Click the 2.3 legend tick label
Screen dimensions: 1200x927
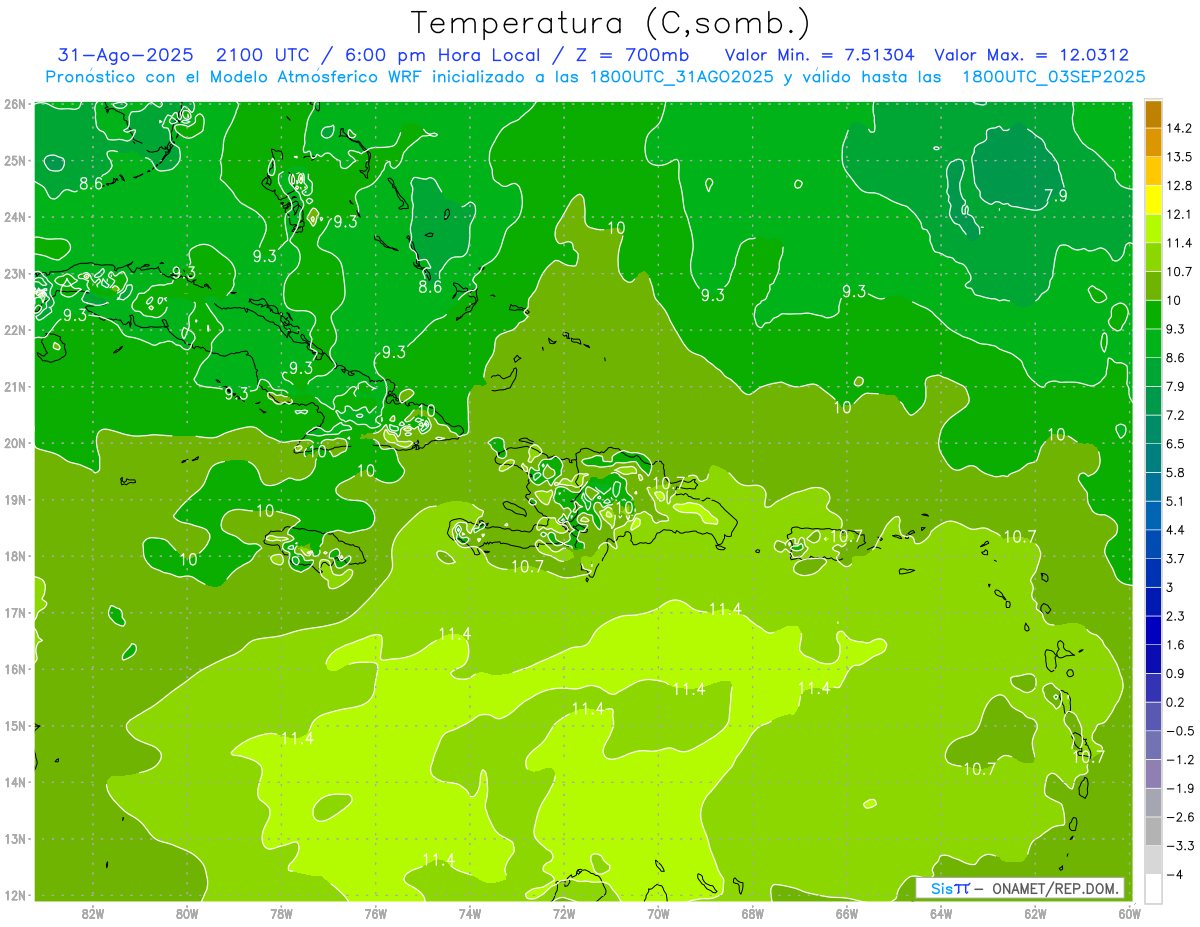pos(1177,616)
